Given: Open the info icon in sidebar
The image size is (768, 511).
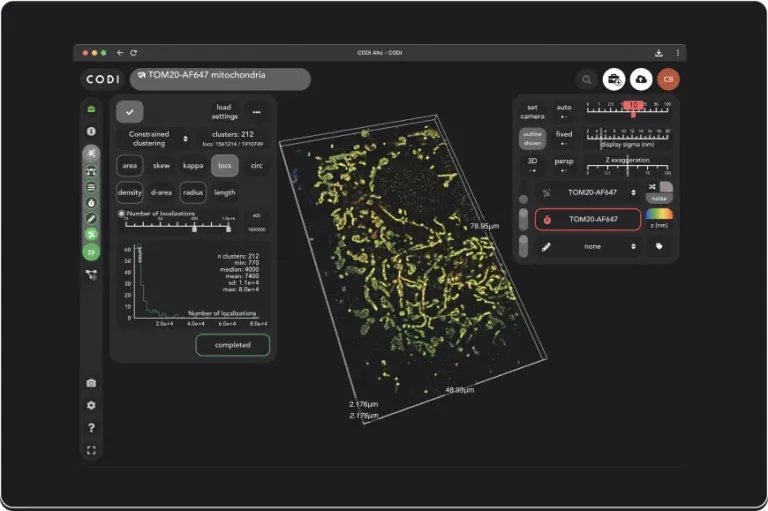Looking at the screenshot, I should tap(91, 131).
